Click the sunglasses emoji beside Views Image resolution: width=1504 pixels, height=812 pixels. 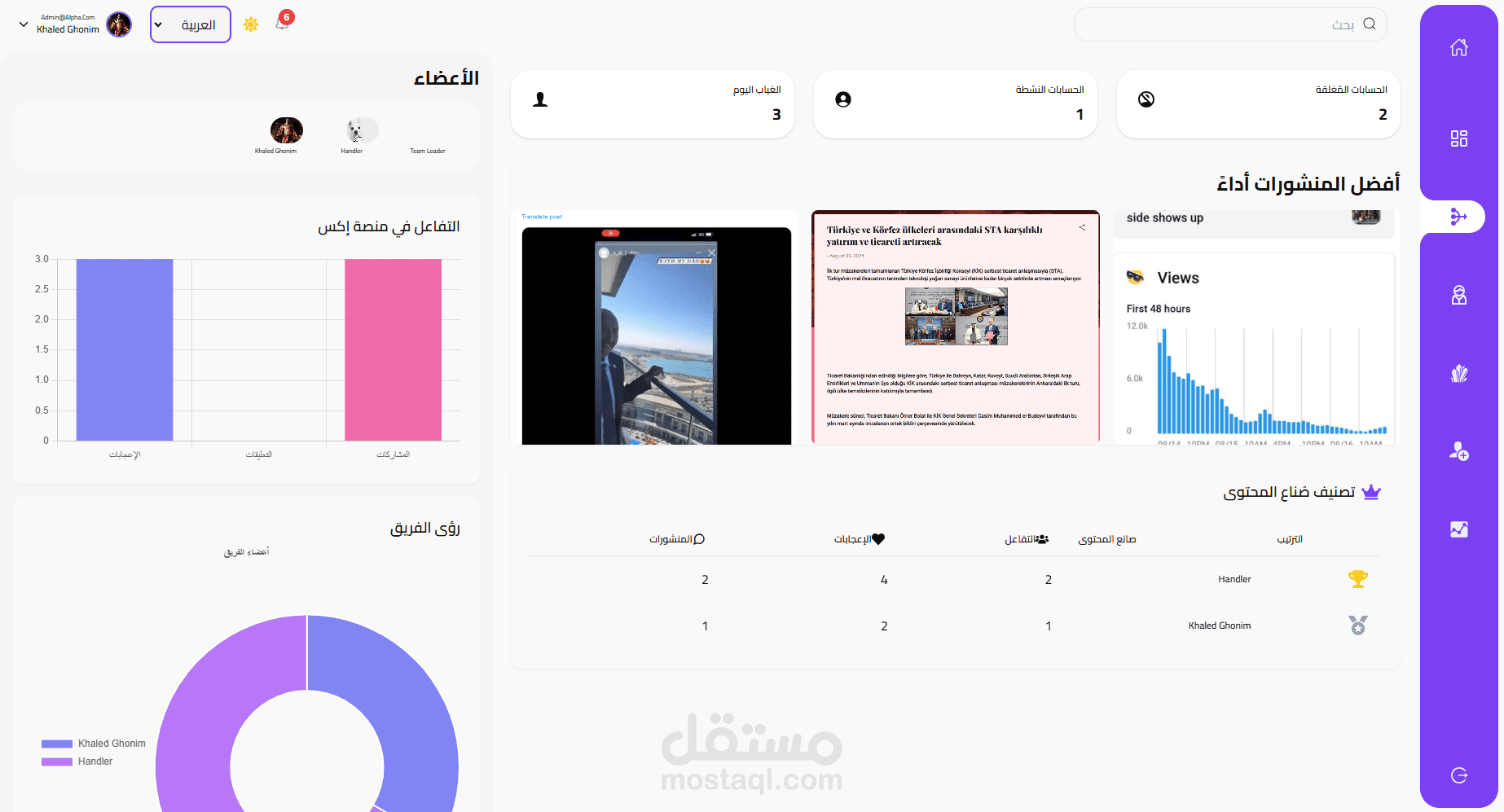pyautogui.click(x=1135, y=278)
